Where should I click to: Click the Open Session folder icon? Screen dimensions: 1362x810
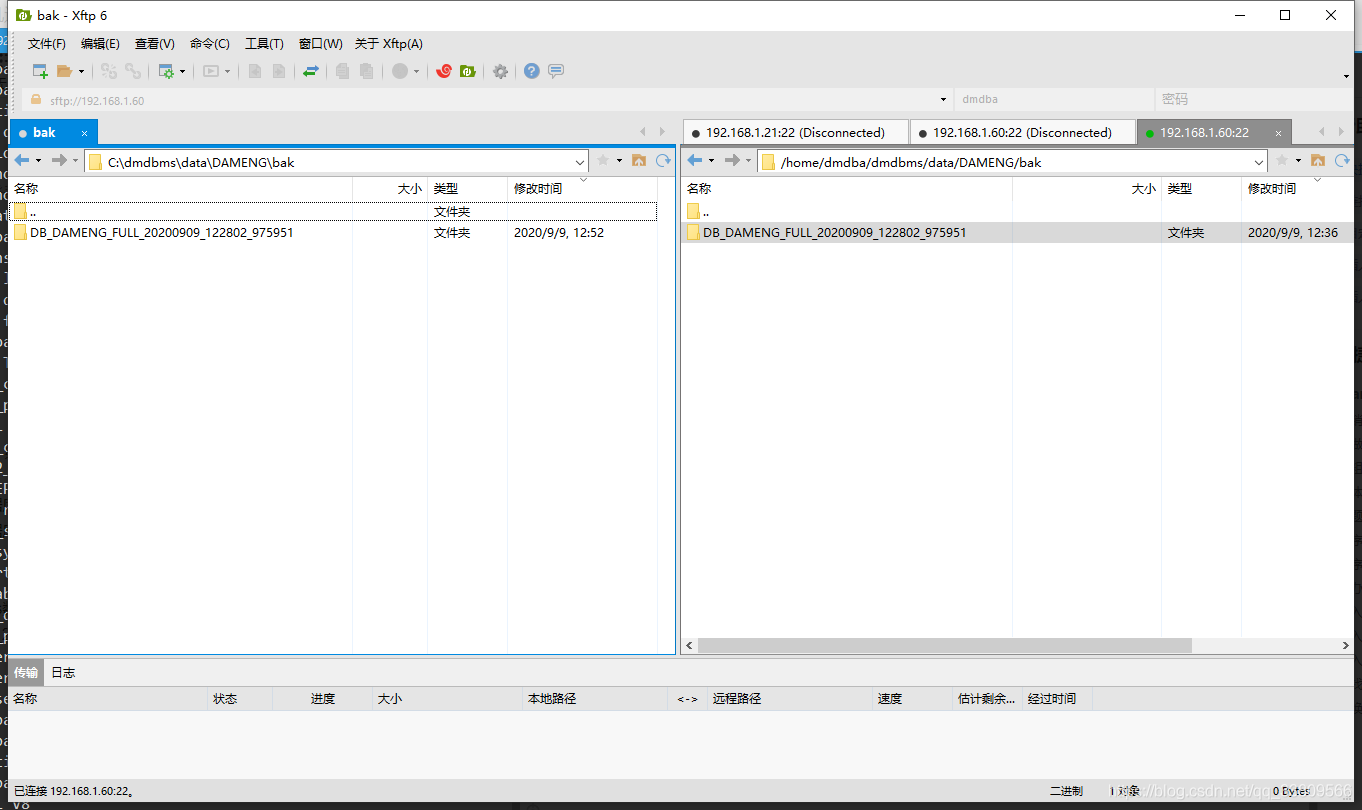65,71
